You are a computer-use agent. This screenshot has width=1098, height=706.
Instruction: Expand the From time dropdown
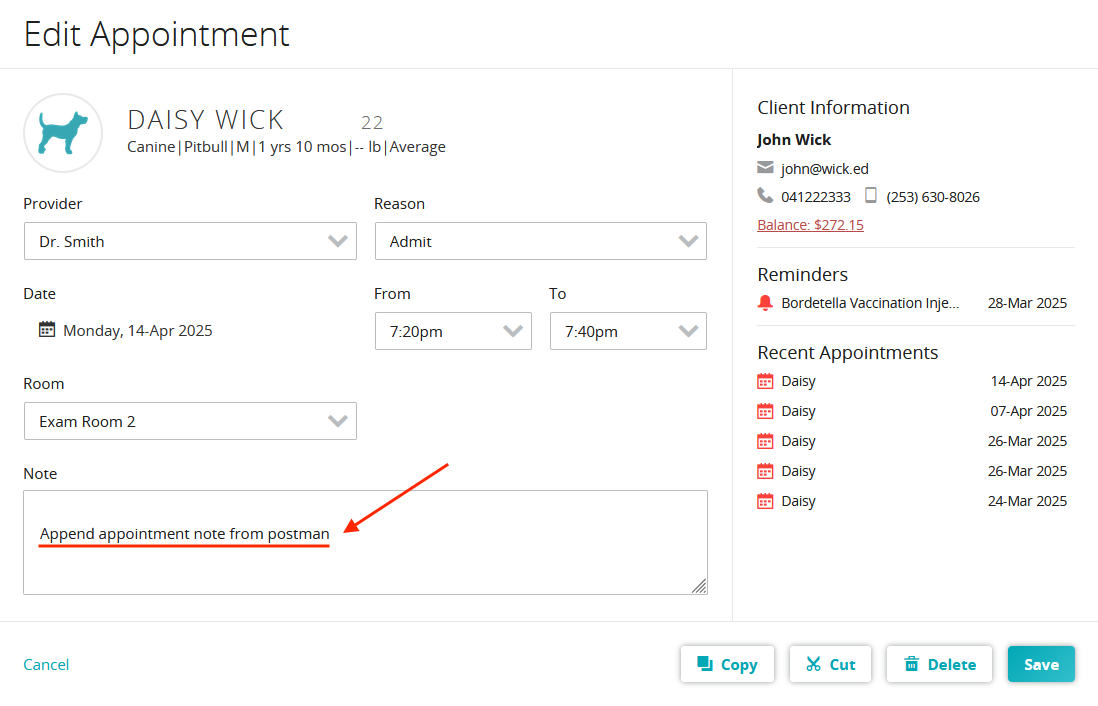pos(453,331)
